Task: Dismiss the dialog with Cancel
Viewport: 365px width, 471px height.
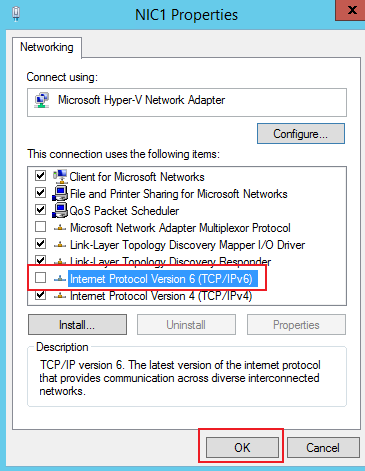Action: tap(323, 448)
